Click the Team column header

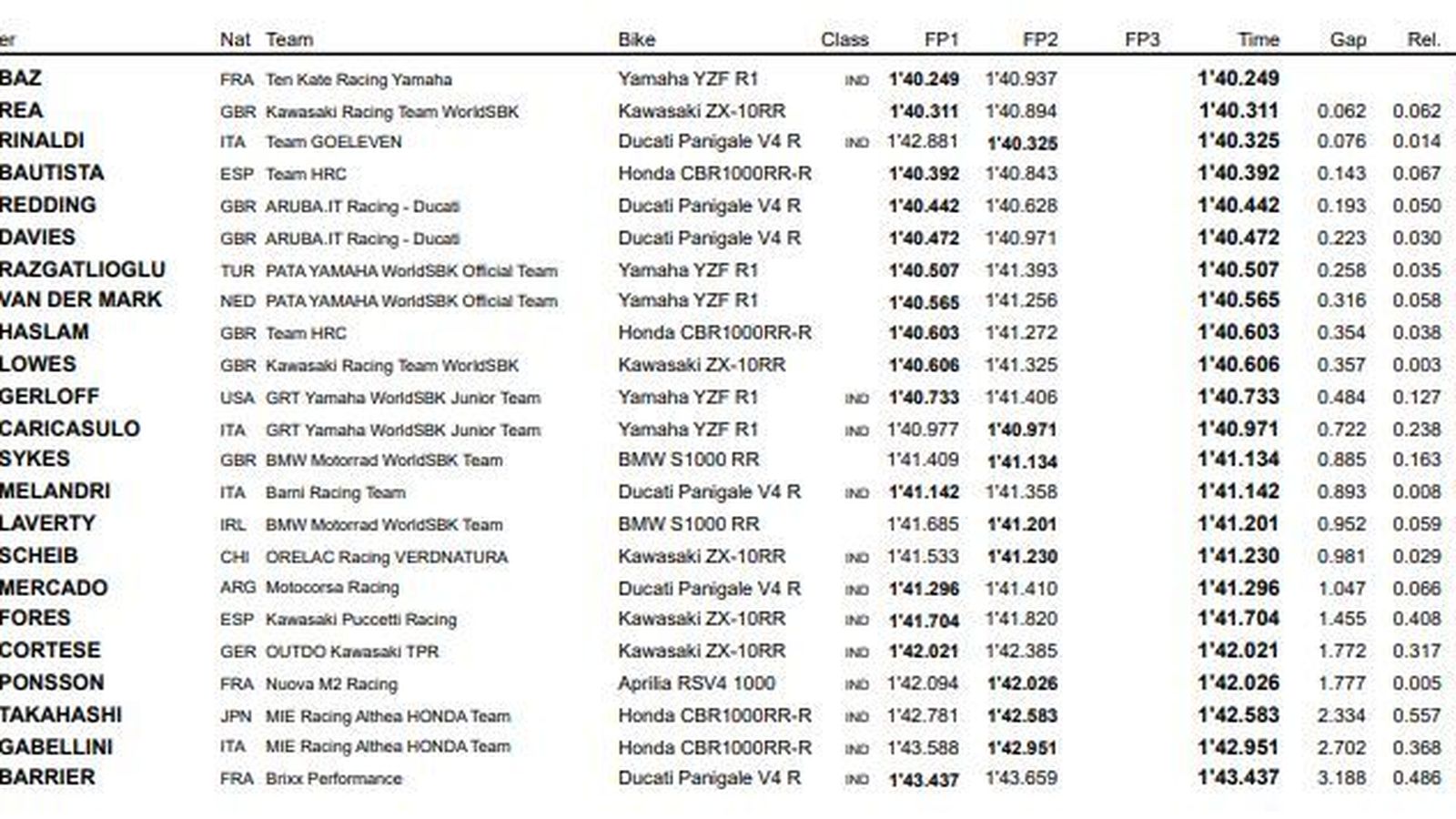289,40
